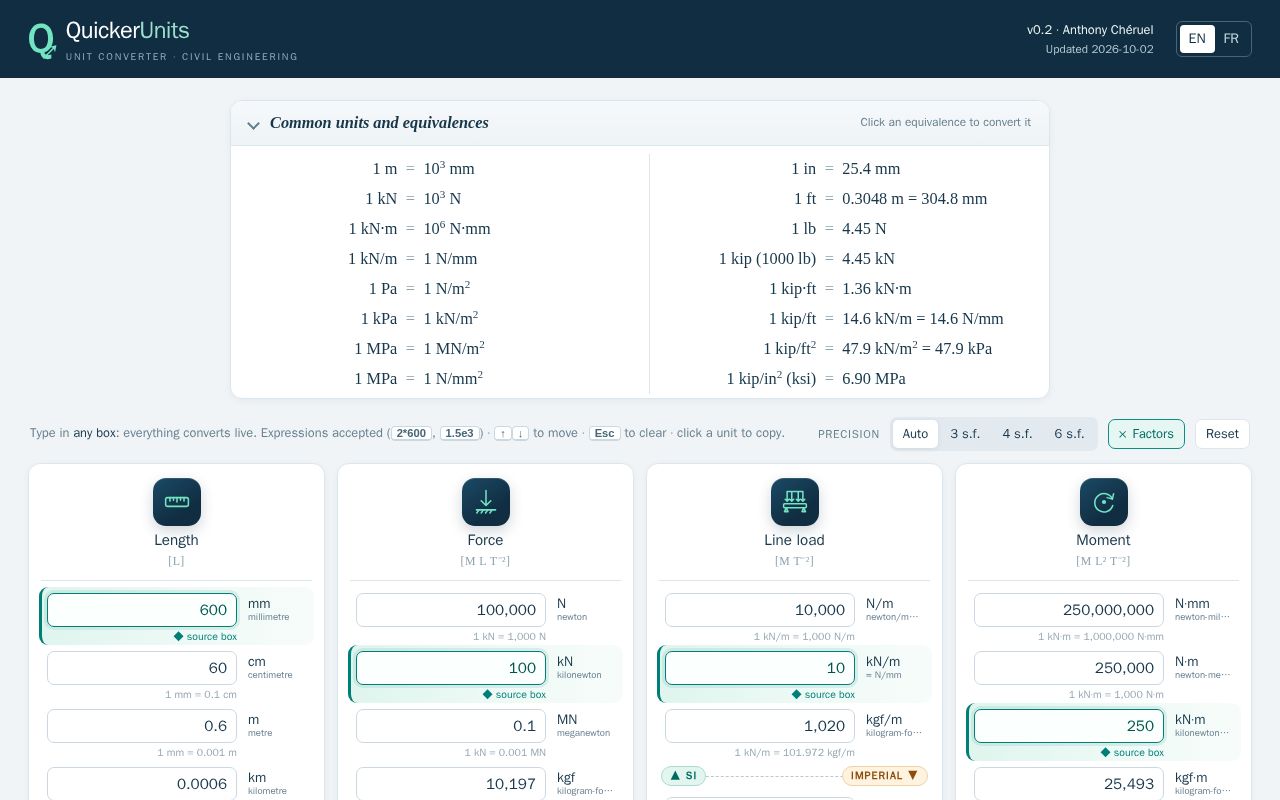1280x800 pixels.
Task: Copy the kN kilonewton unit label
Action: pos(580,668)
